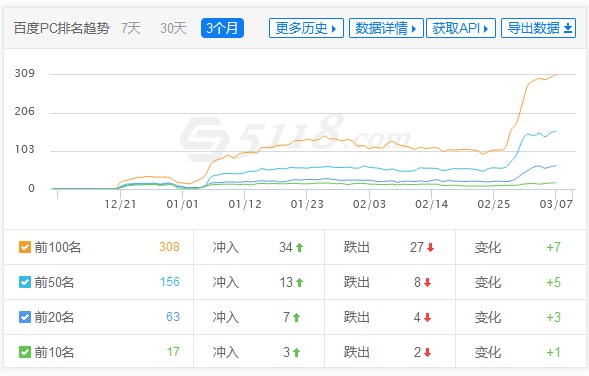Click the red down arrow in 前10名 row

pyautogui.click(x=427, y=352)
